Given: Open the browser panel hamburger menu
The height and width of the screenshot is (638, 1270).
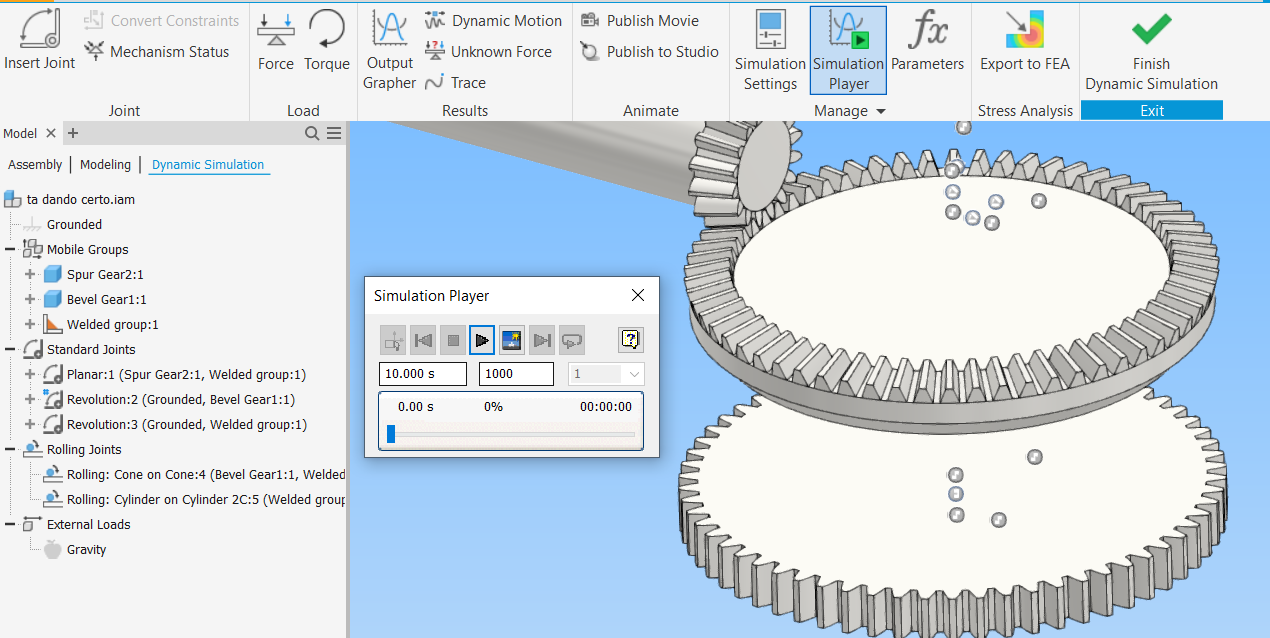Looking at the screenshot, I should [x=334, y=133].
